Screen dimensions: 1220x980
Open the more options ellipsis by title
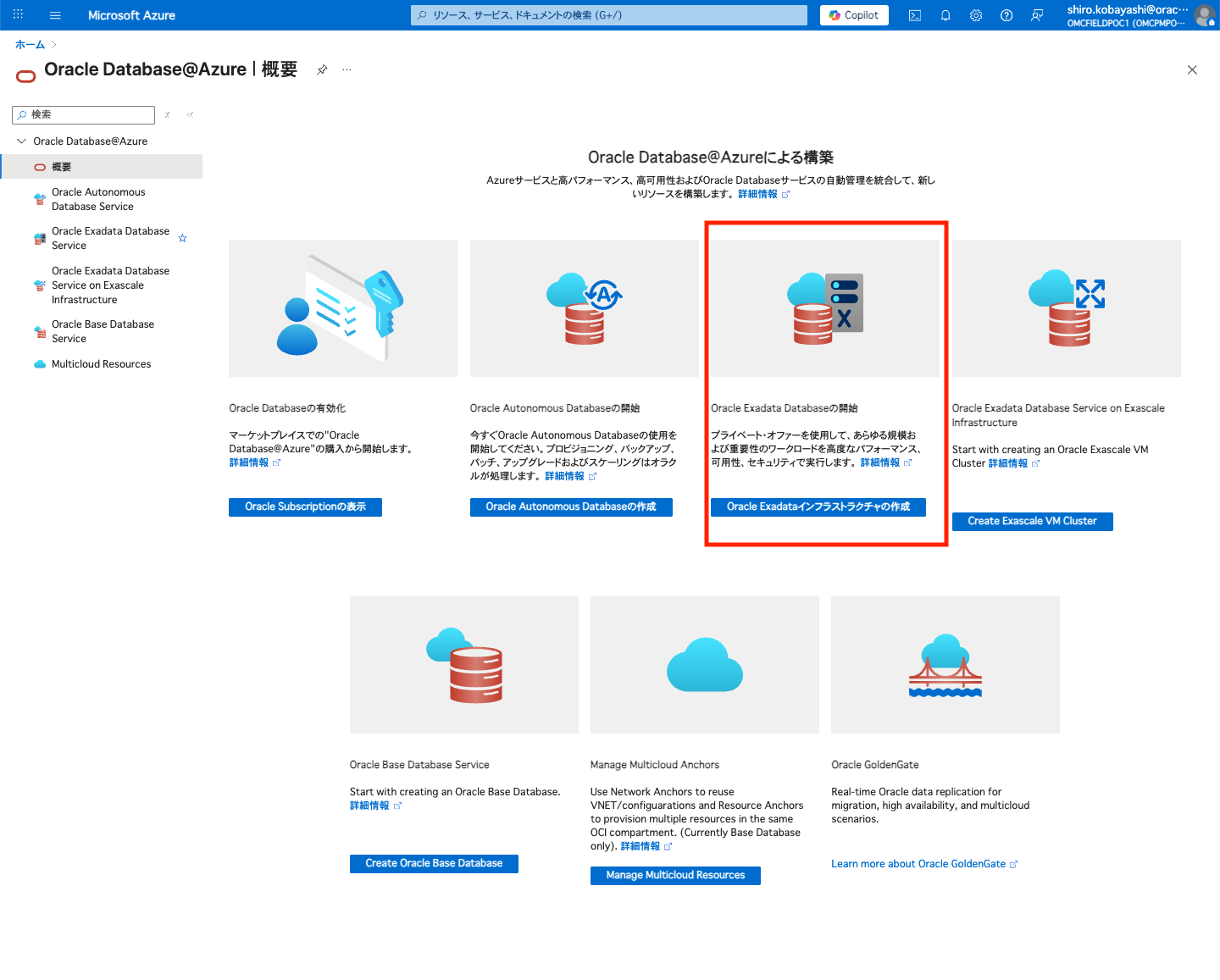click(x=347, y=69)
